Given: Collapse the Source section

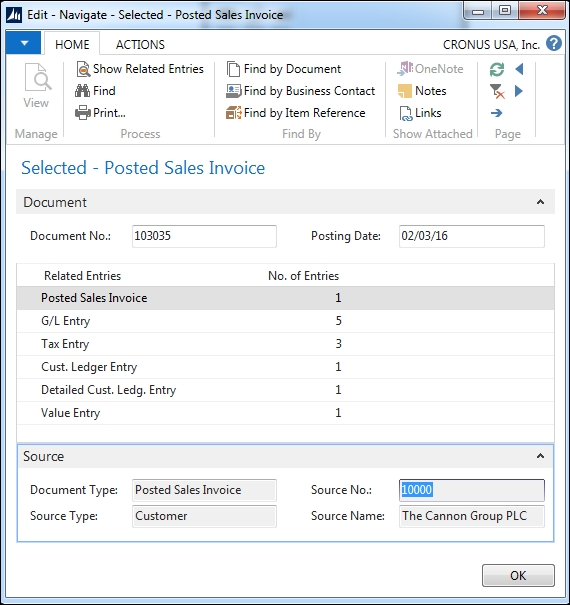Looking at the screenshot, I should point(540,456).
